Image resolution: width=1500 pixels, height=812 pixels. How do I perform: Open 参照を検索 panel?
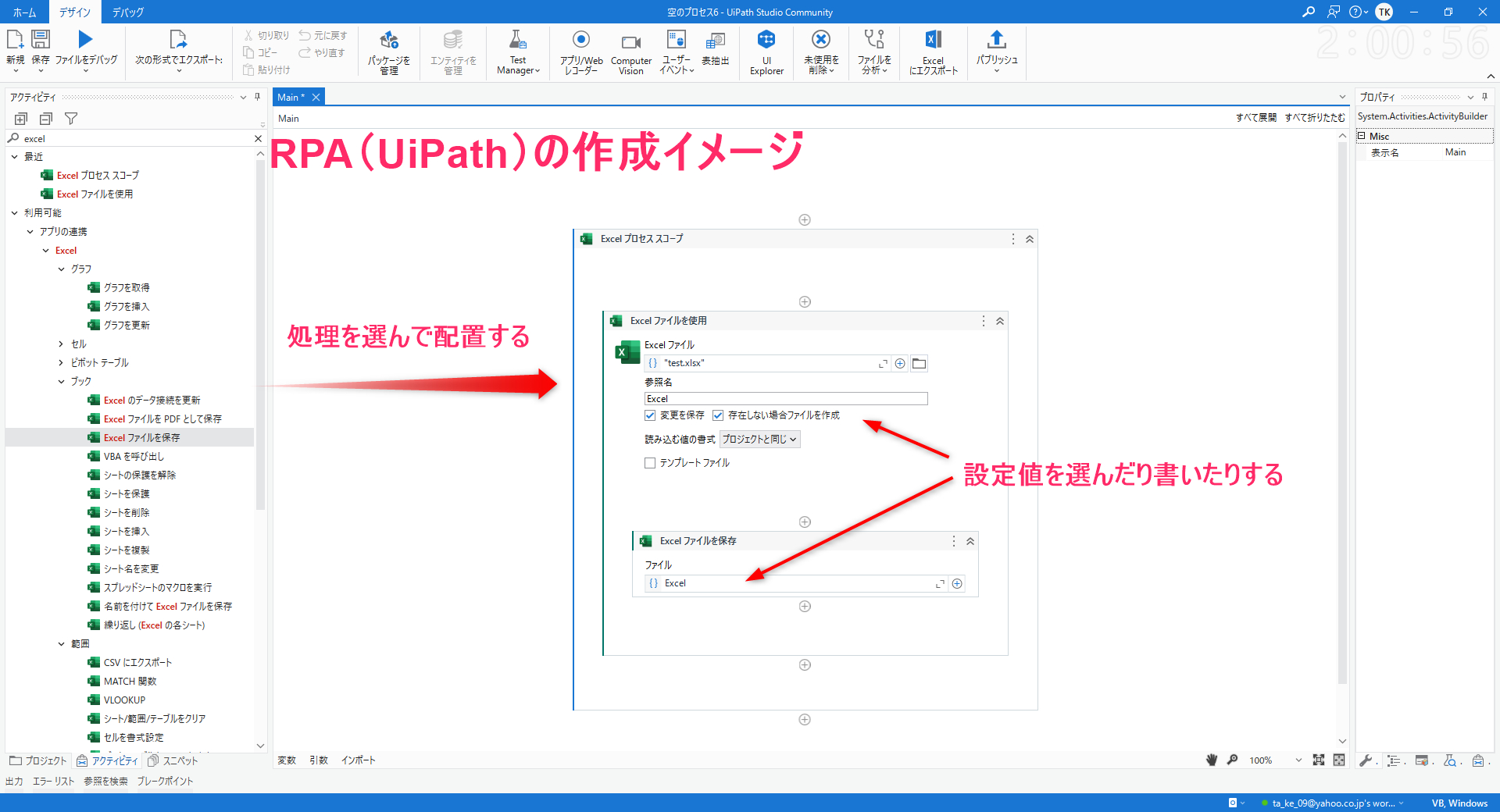tap(105, 781)
